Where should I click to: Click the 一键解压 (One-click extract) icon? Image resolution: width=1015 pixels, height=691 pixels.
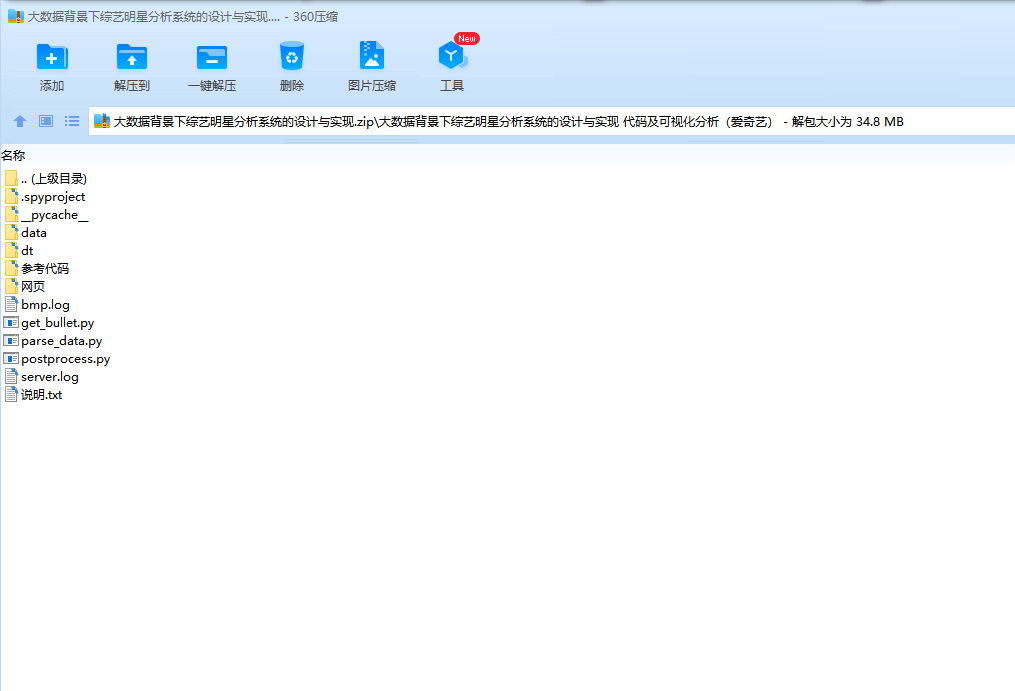tap(212, 57)
